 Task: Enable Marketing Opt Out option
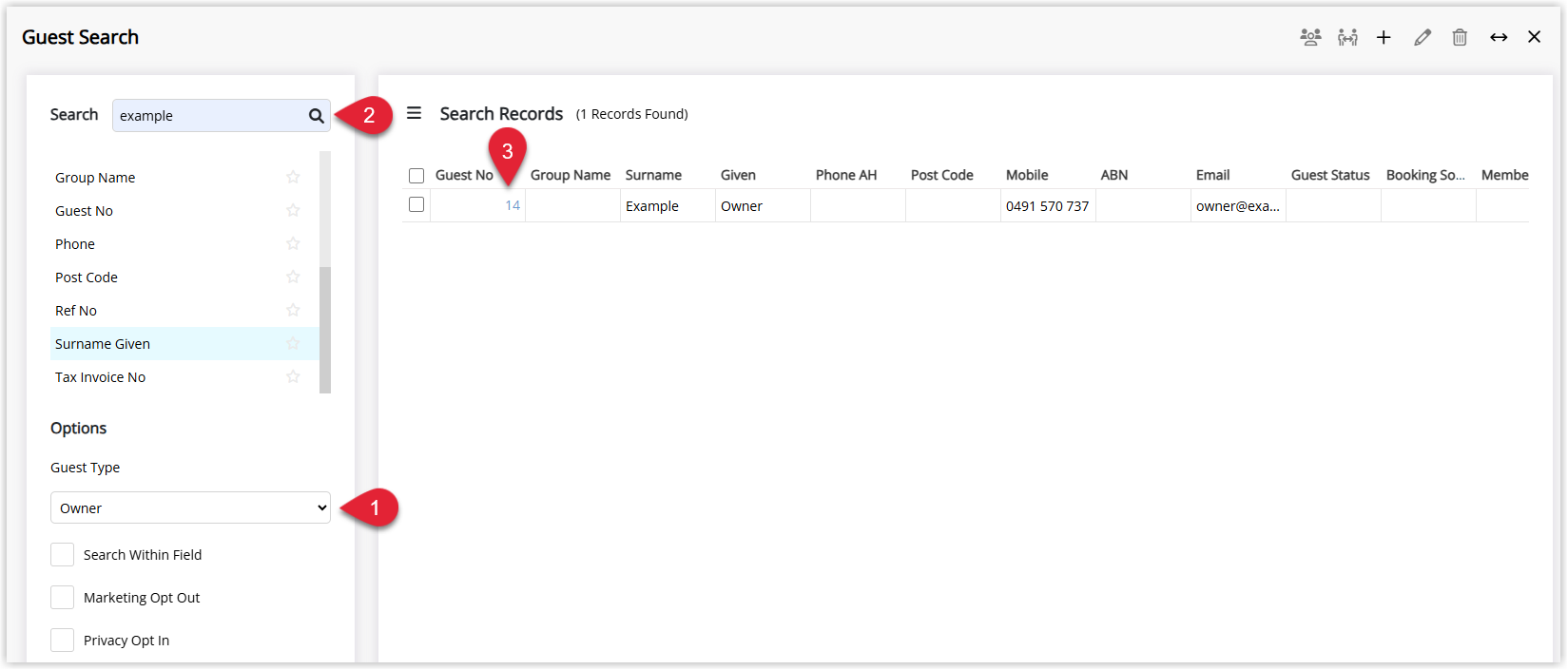(x=62, y=598)
